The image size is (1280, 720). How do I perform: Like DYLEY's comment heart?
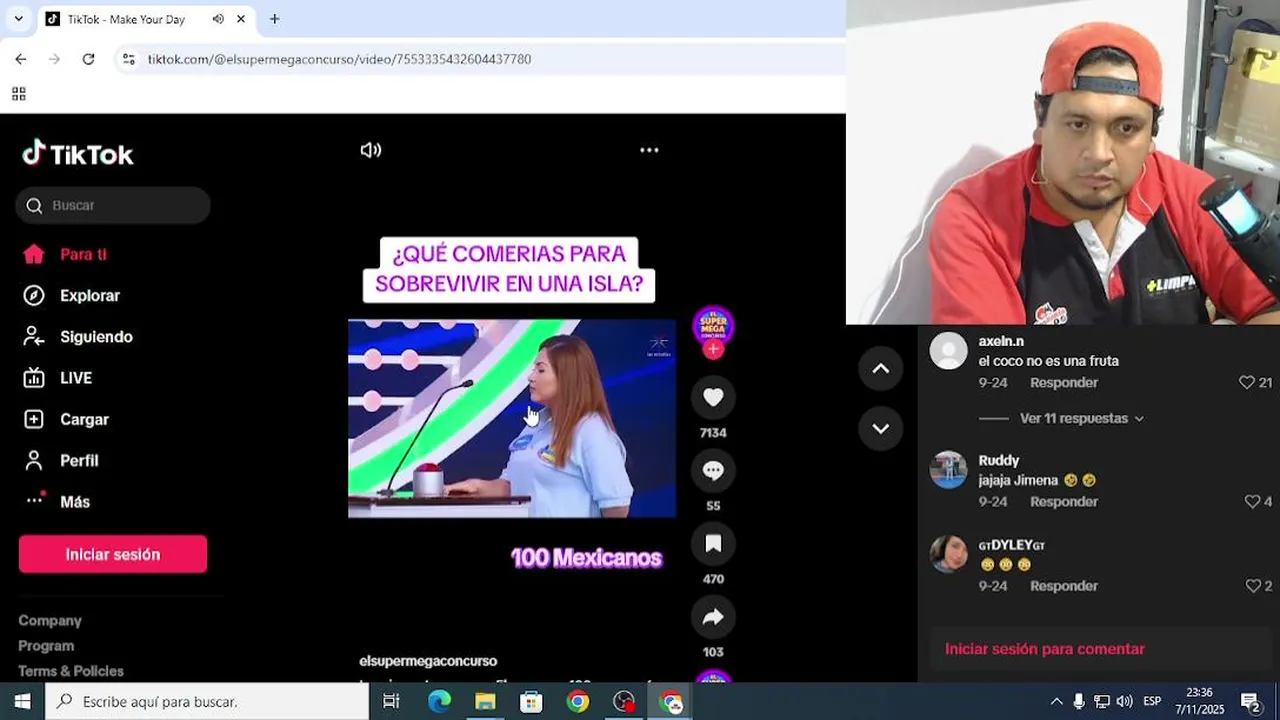1252,586
